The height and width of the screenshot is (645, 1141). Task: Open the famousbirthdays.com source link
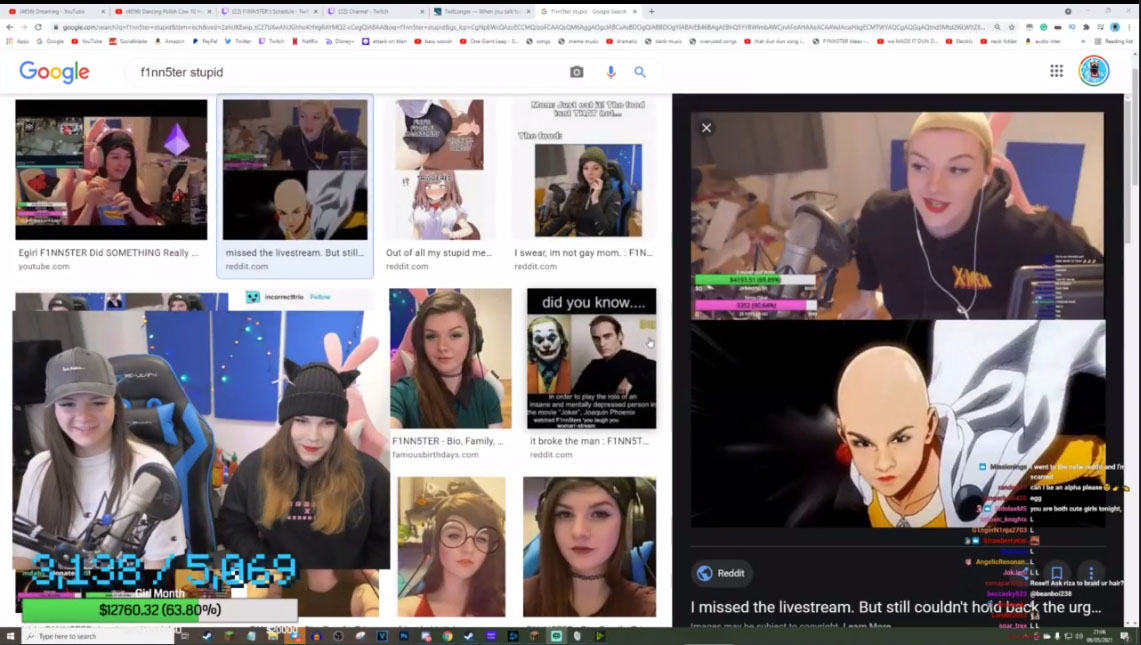(435, 455)
